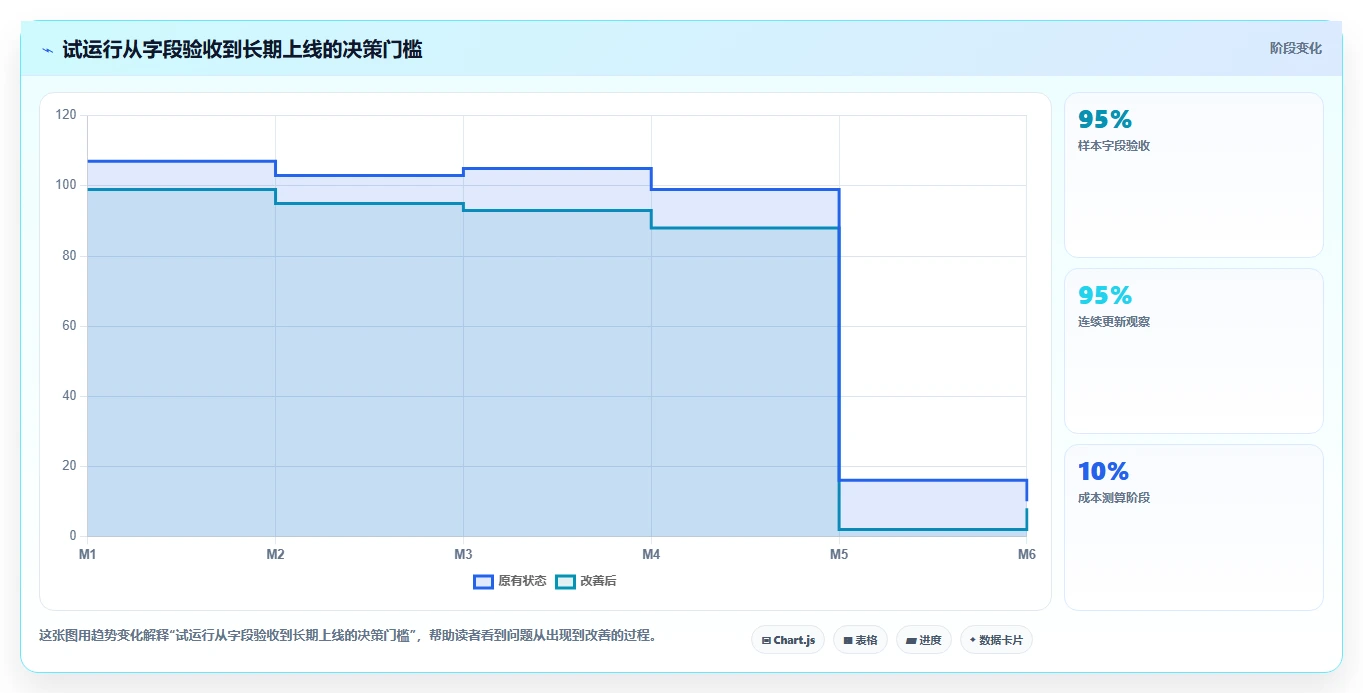Click the M4 axis label
The image size is (1363, 693).
(651, 554)
